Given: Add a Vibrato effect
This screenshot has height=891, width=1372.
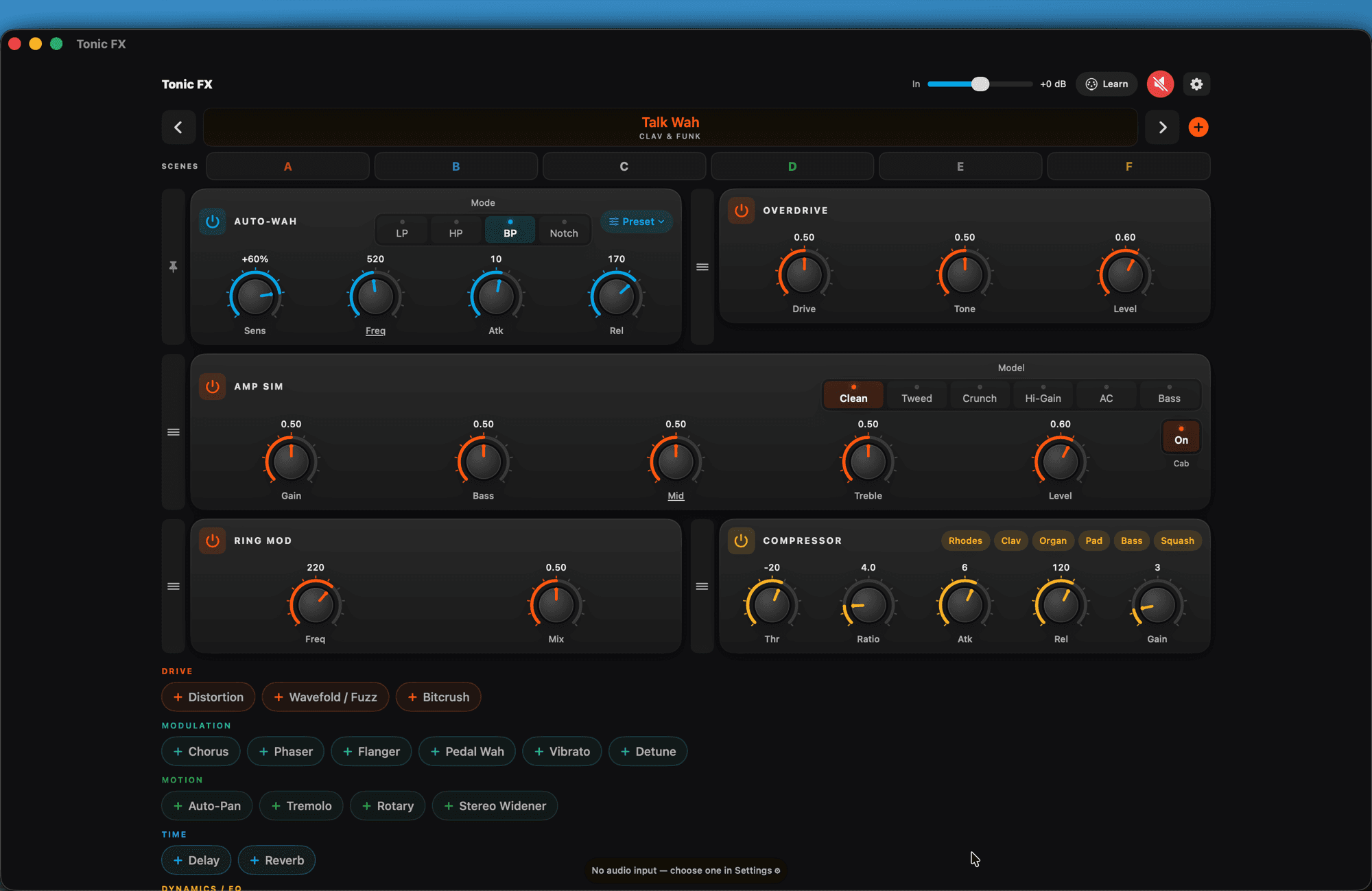Looking at the screenshot, I should click(562, 752).
